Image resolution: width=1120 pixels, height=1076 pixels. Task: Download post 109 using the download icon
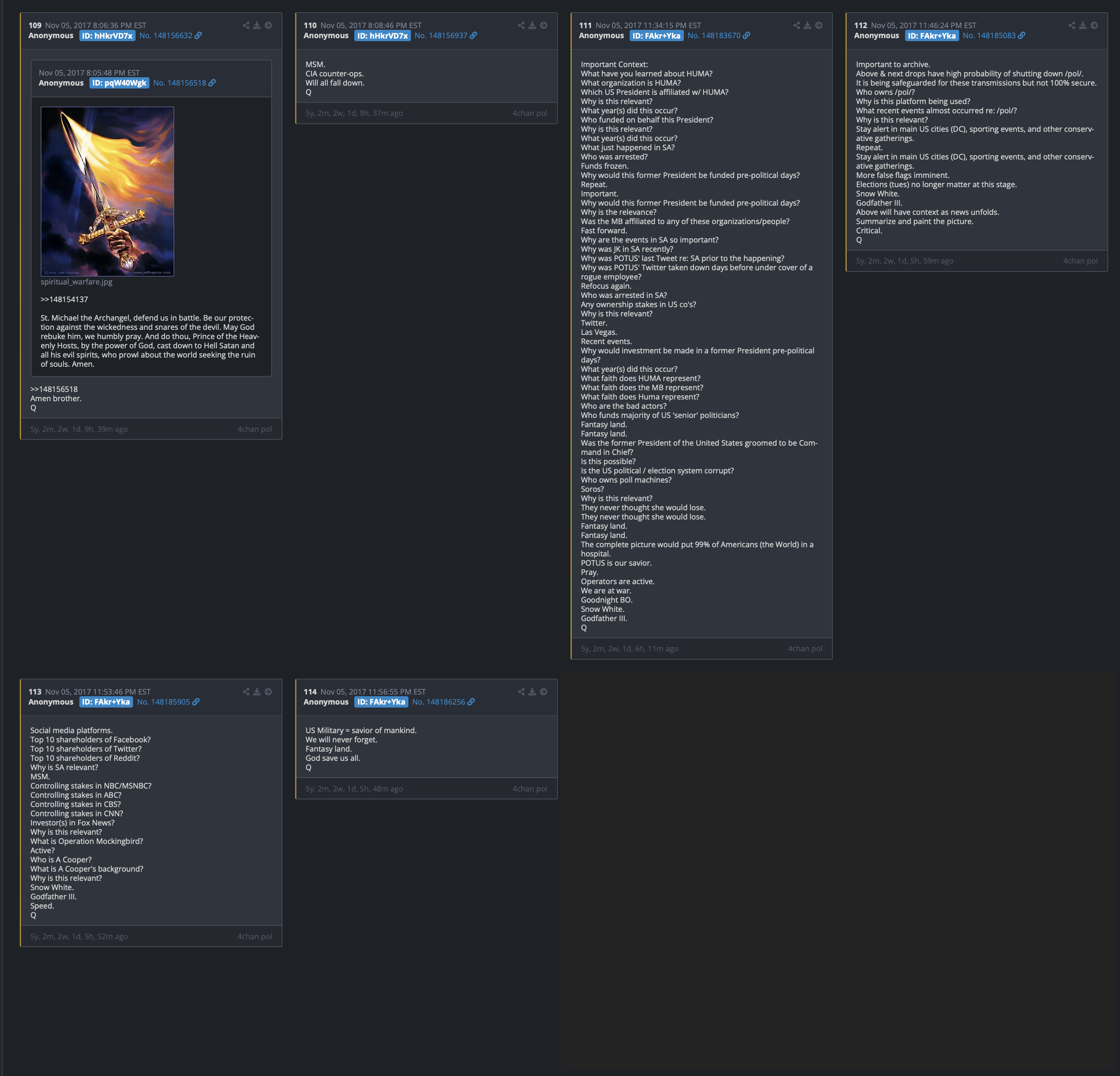point(257,26)
